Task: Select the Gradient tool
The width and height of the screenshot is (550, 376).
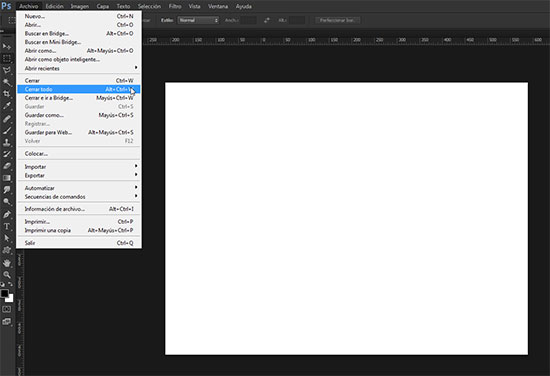Action: coord(7,178)
